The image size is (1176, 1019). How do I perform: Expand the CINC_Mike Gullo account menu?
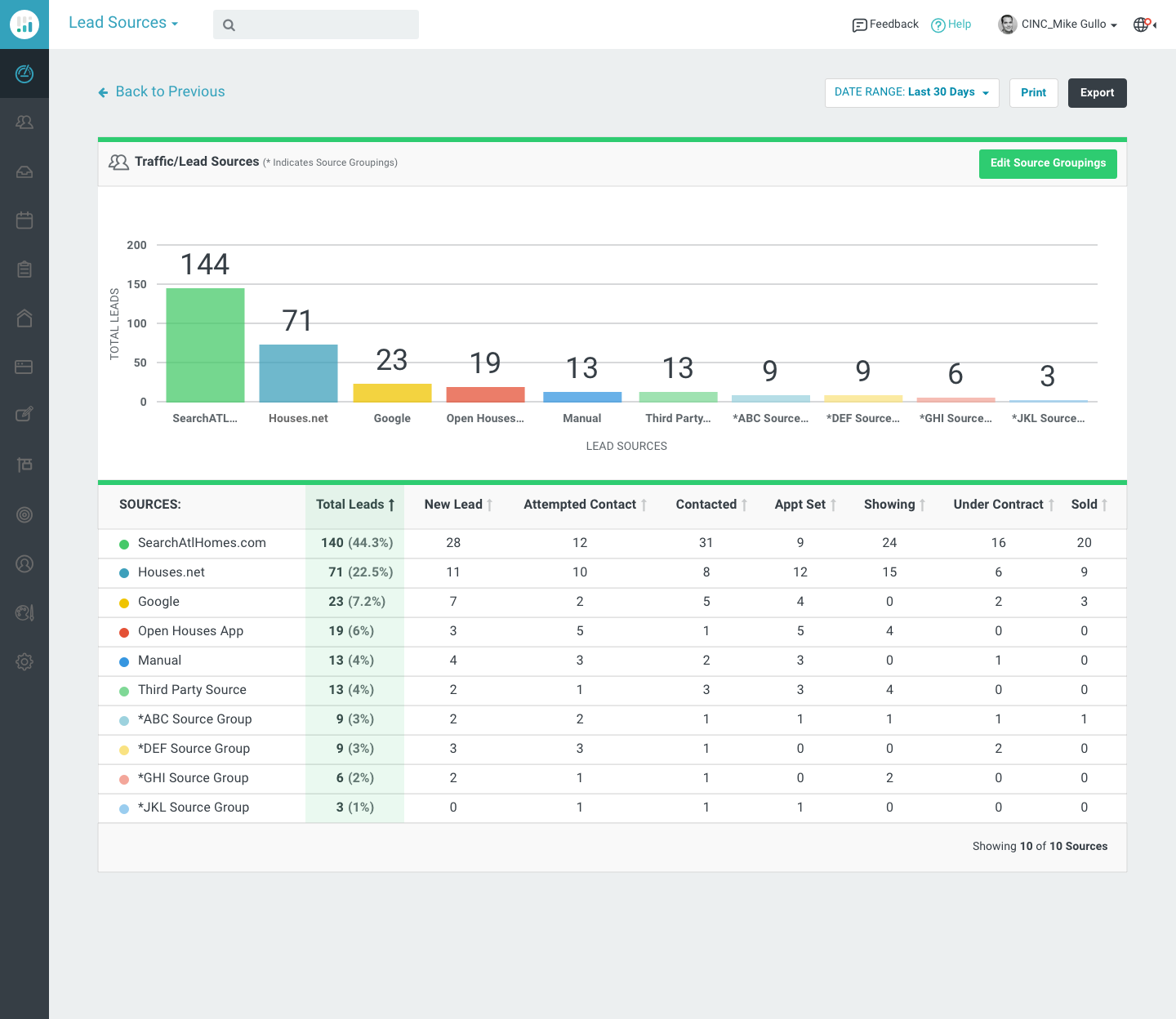(1069, 24)
